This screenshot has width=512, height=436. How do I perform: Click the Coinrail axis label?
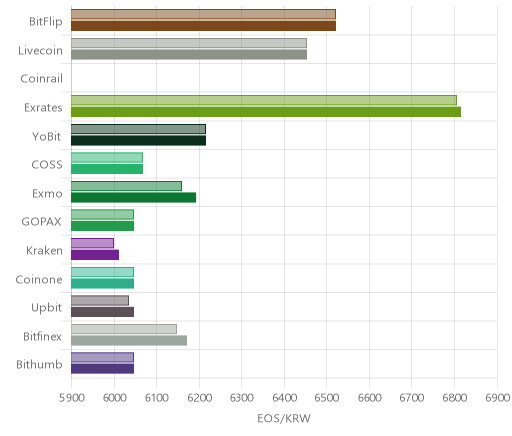click(42, 79)
